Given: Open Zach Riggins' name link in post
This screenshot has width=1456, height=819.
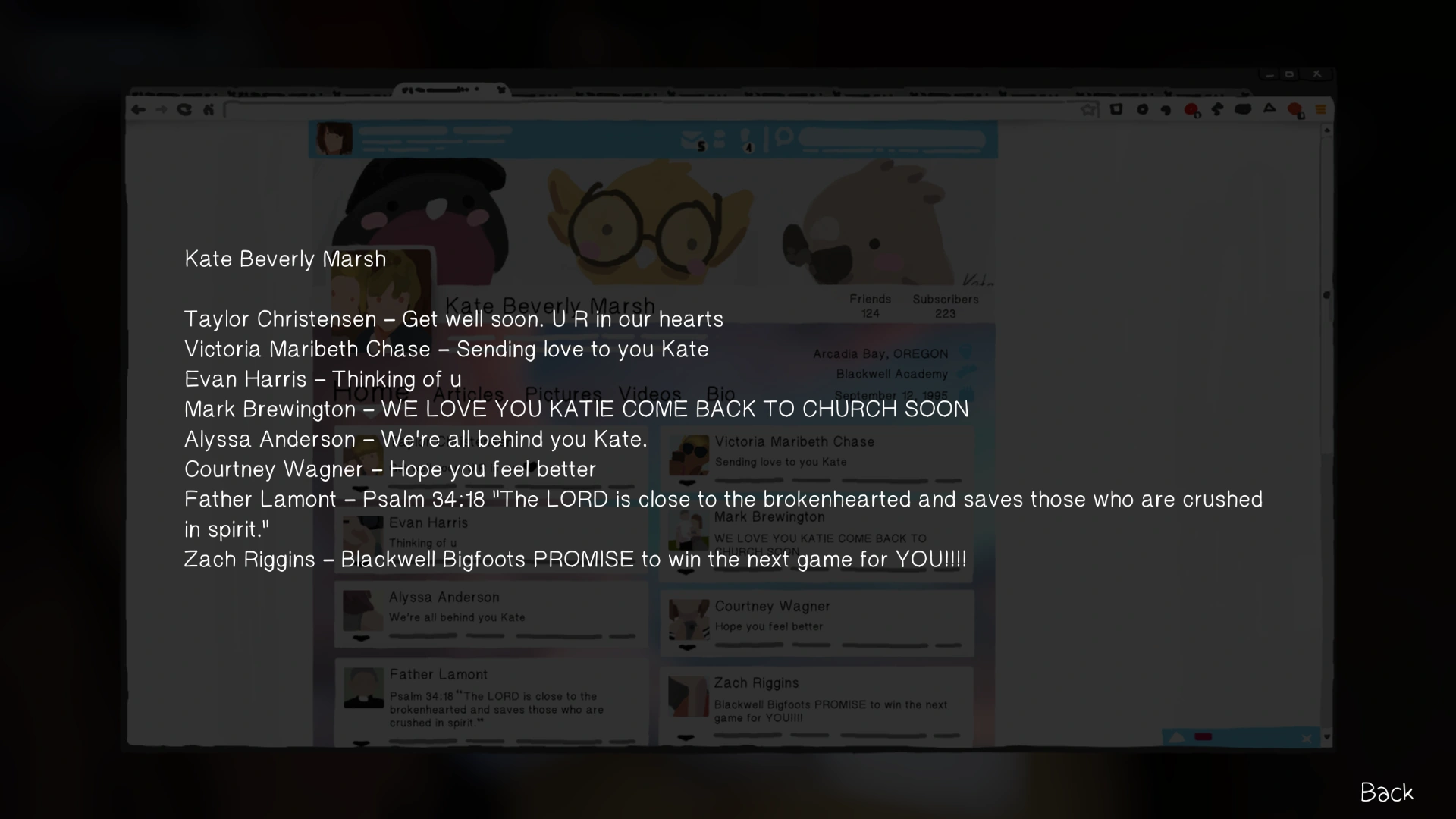Looking at the screenshot, I should 756,683.
